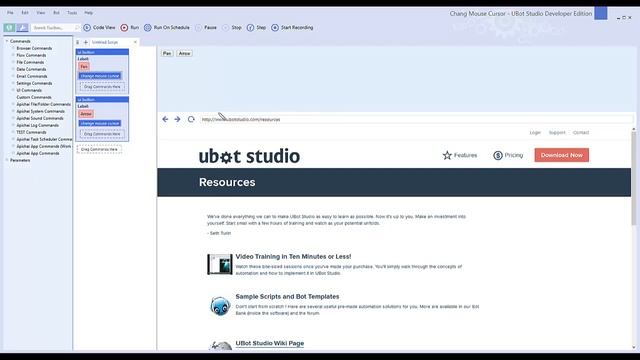Collapse the Commands tree node
The image size is (640, 360).
tap(7, 41)
